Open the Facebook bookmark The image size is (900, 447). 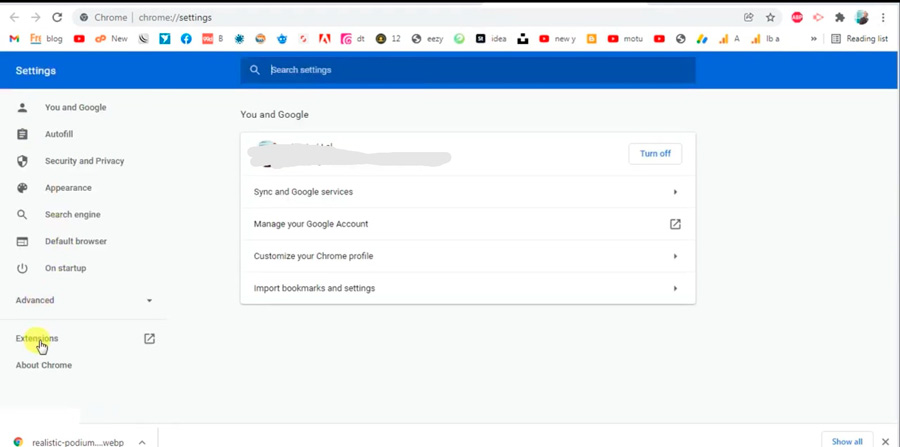pyautogui.click(x=186, y=39)
